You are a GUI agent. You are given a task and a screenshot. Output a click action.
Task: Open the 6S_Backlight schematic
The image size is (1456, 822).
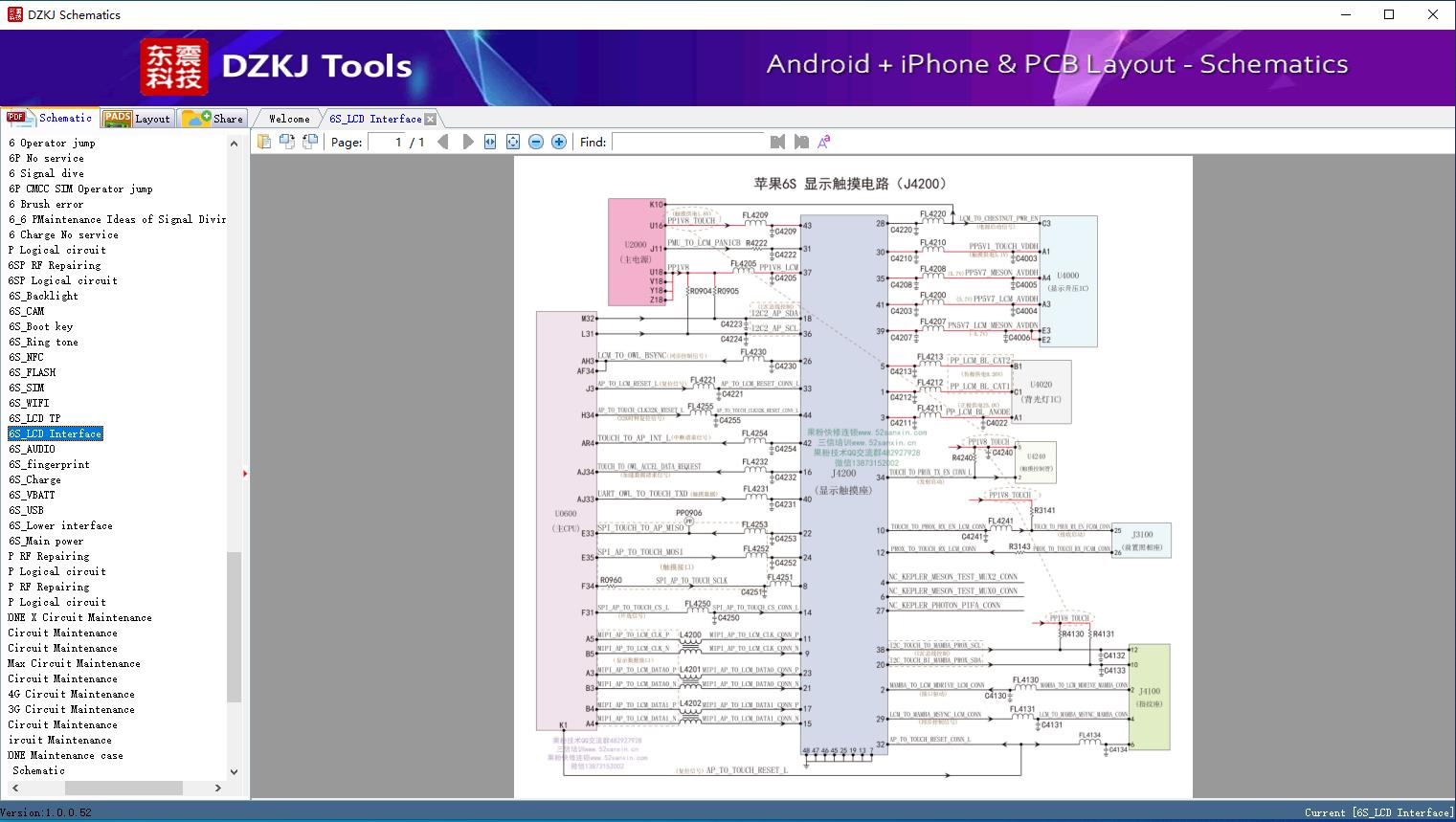click(44, 296)
